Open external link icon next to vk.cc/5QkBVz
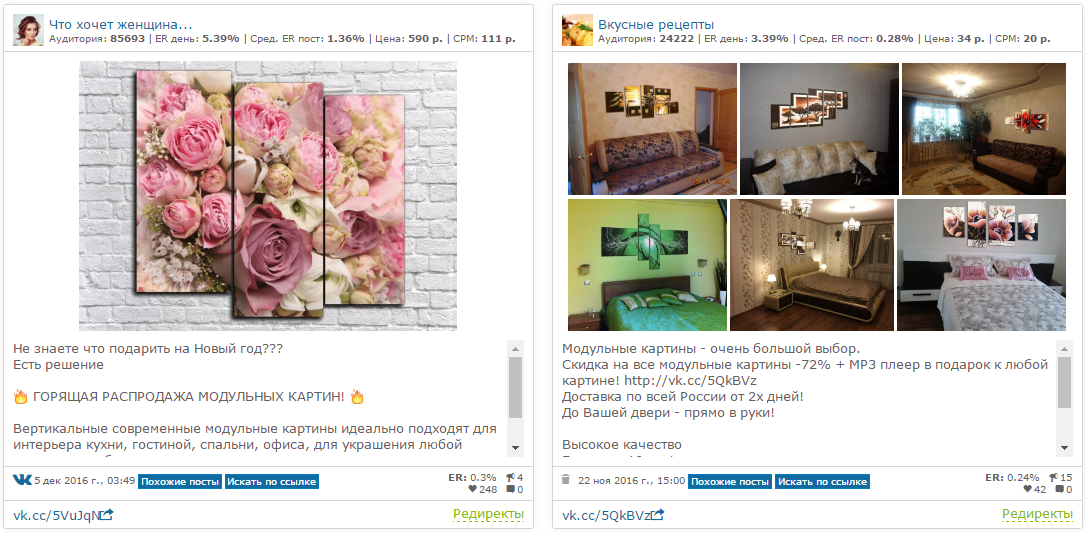The image size is (1086, 533). (x=658, y=514)
